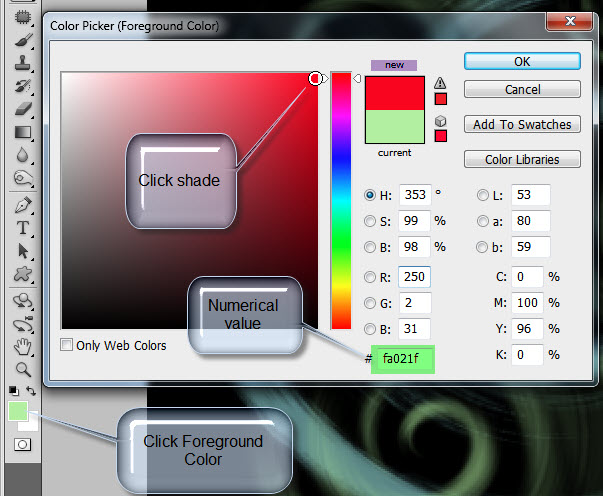
Task: Click the current green color swatch
Action: pyautogui.click(x=395, y=127)
